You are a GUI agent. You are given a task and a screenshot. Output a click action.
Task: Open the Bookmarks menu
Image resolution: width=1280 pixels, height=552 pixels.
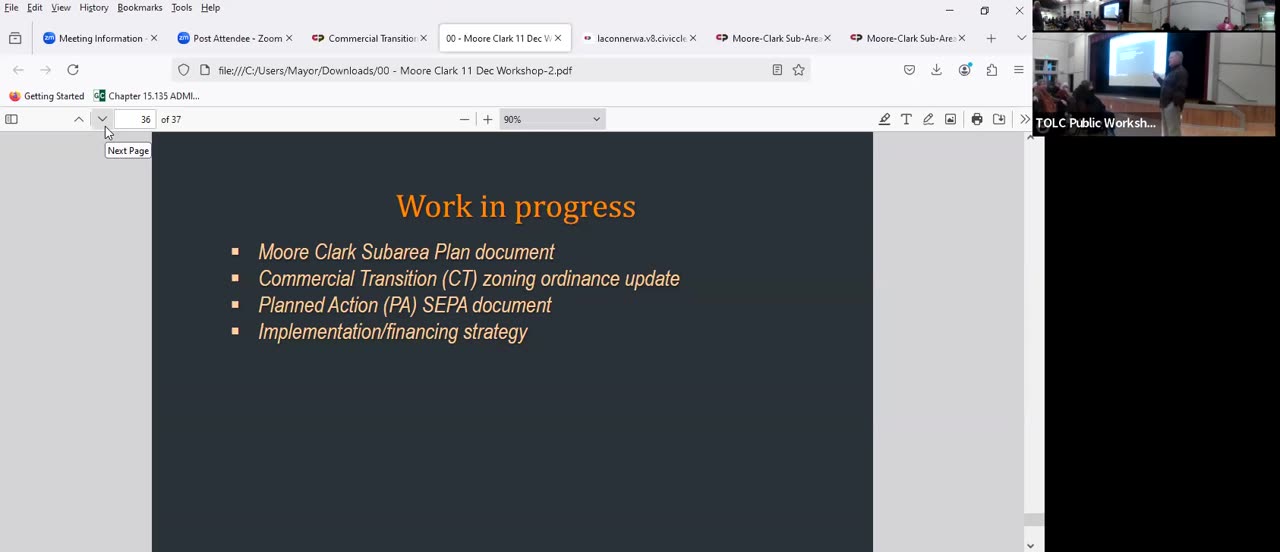click(x=140, y=7)
